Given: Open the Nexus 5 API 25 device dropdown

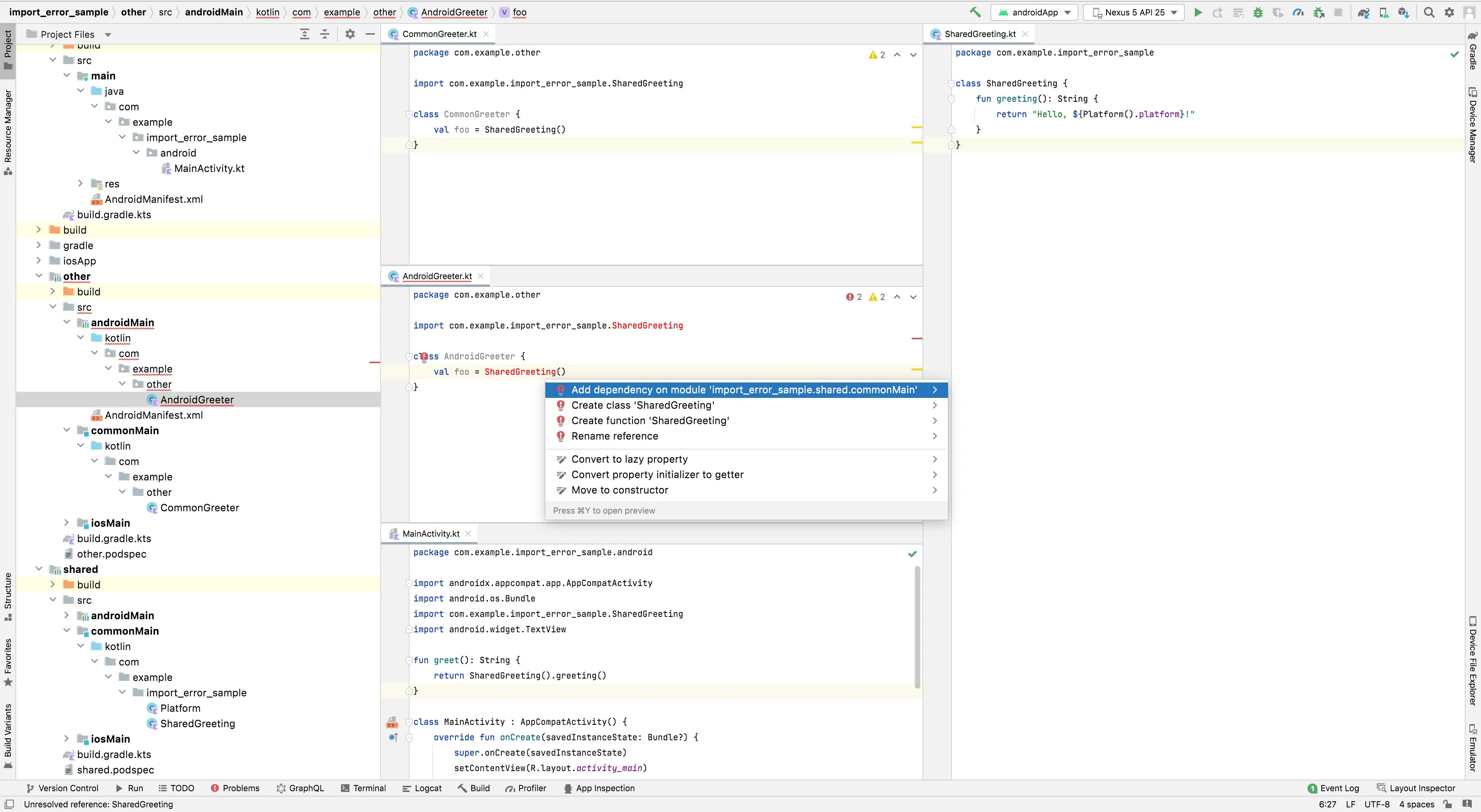Looking at the screenshot, I should 1134,12.
